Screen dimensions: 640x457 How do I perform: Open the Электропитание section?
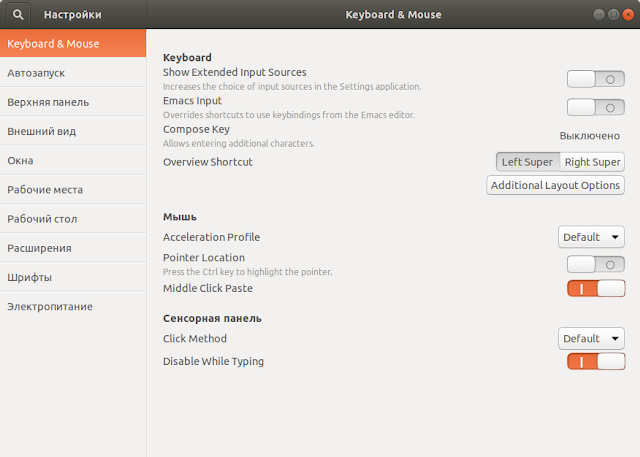(73, 306)
